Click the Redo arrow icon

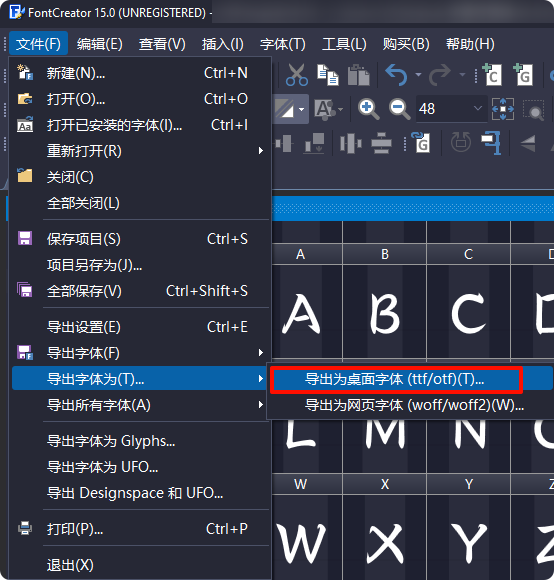(x=440, y=75)
